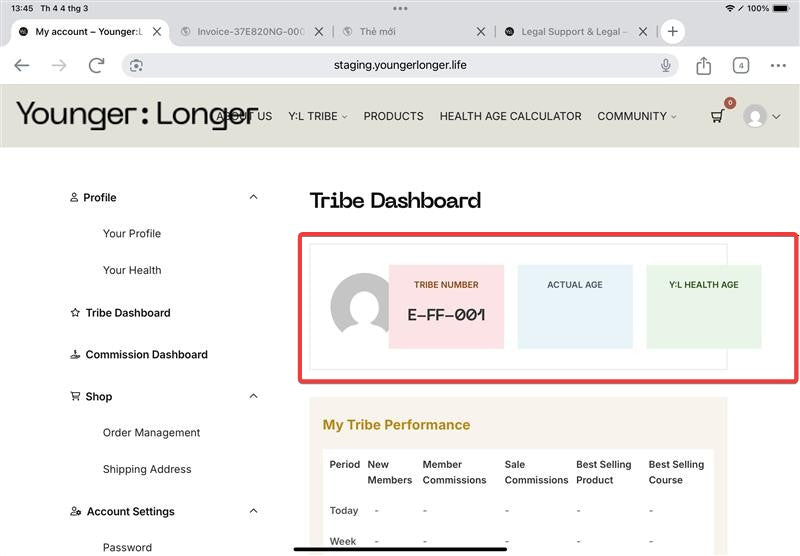Click the address bar URL field
This screenshot has height=556, width=800.
[400, 66]
